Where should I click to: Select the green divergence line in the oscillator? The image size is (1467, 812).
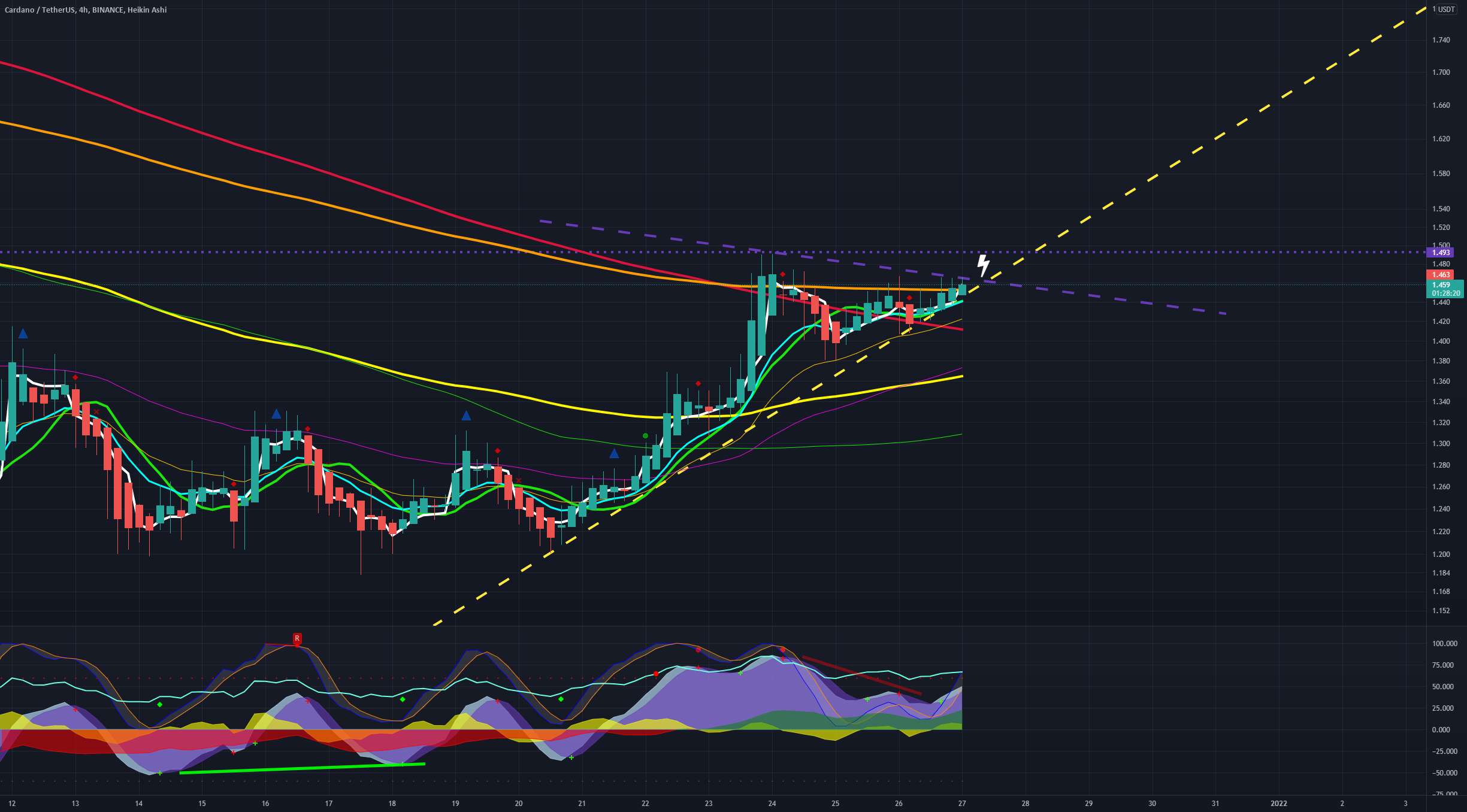click(303, 768)
